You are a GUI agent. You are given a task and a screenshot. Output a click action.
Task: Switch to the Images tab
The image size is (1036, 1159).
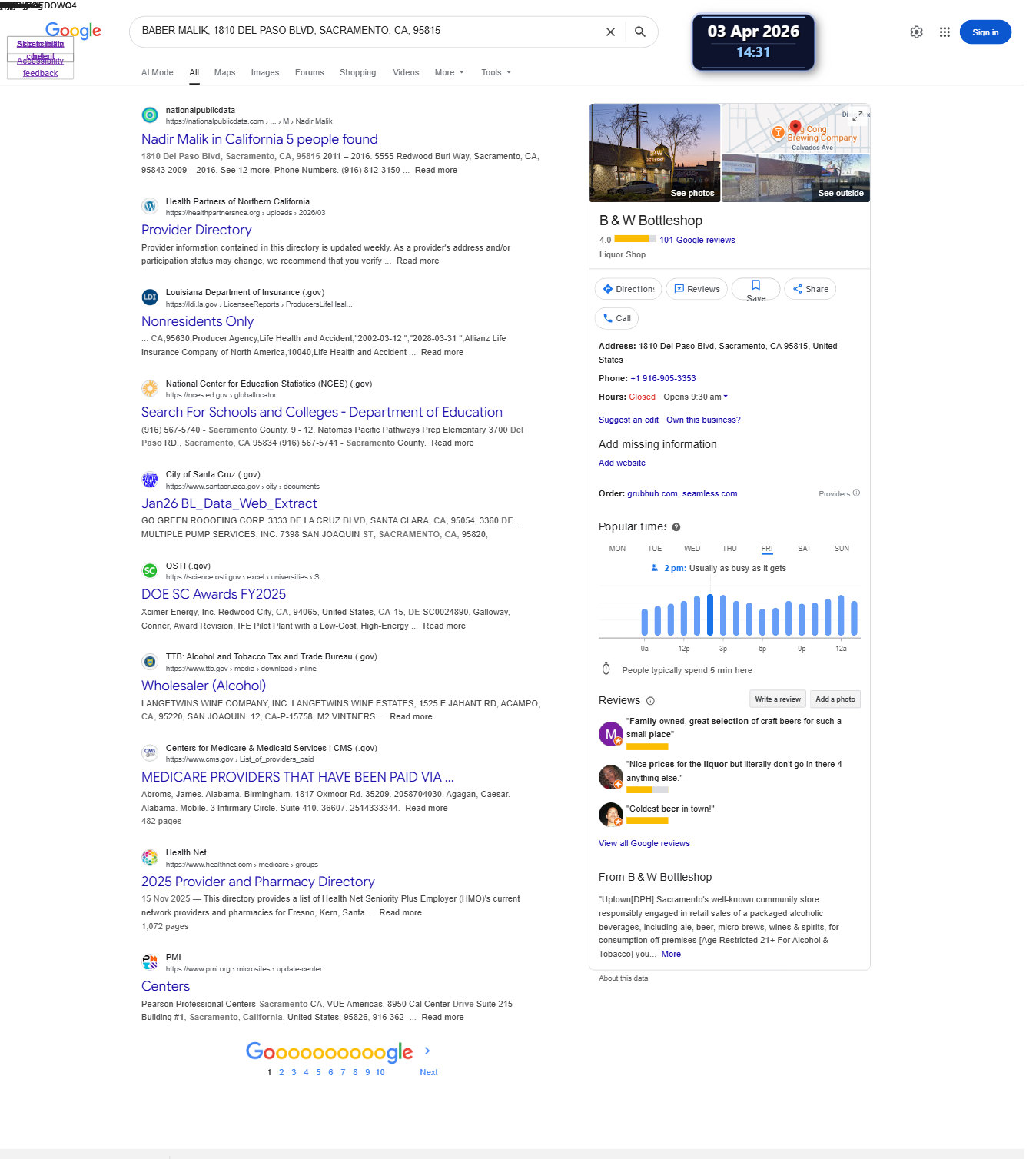click(265, 72)
